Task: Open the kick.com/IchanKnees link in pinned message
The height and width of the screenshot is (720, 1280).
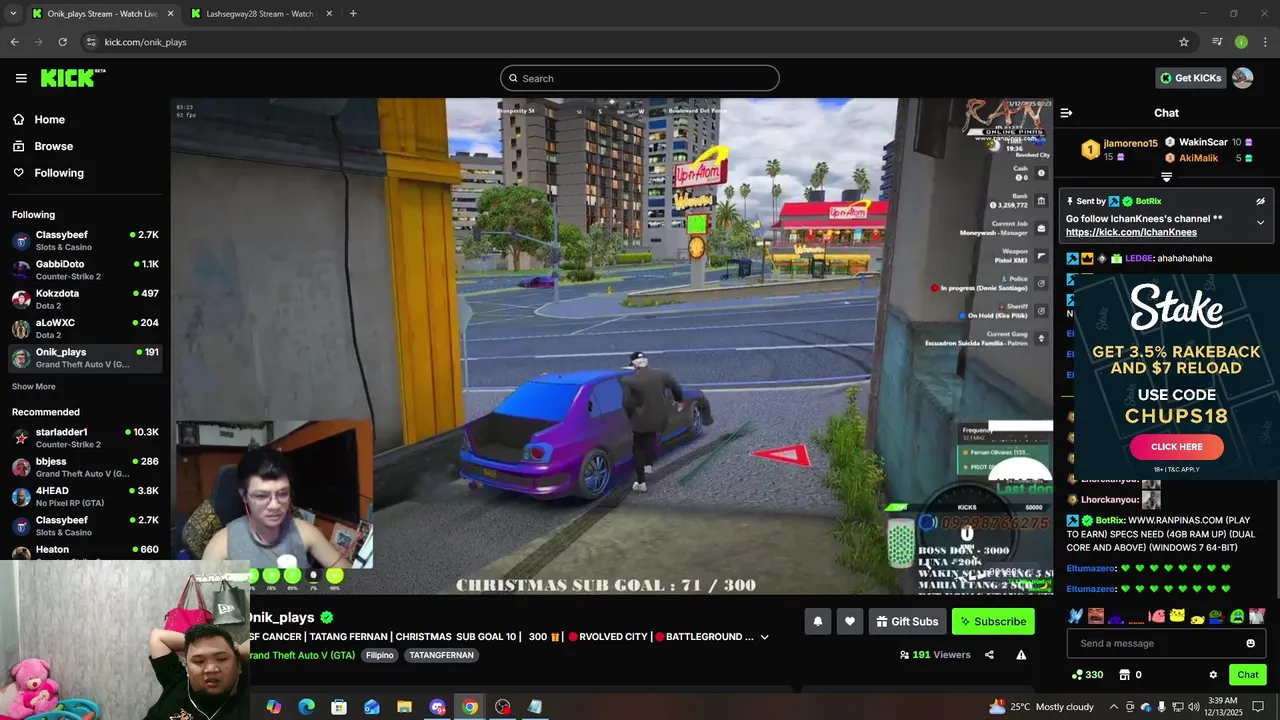Action: click(x=1131, y=232)
